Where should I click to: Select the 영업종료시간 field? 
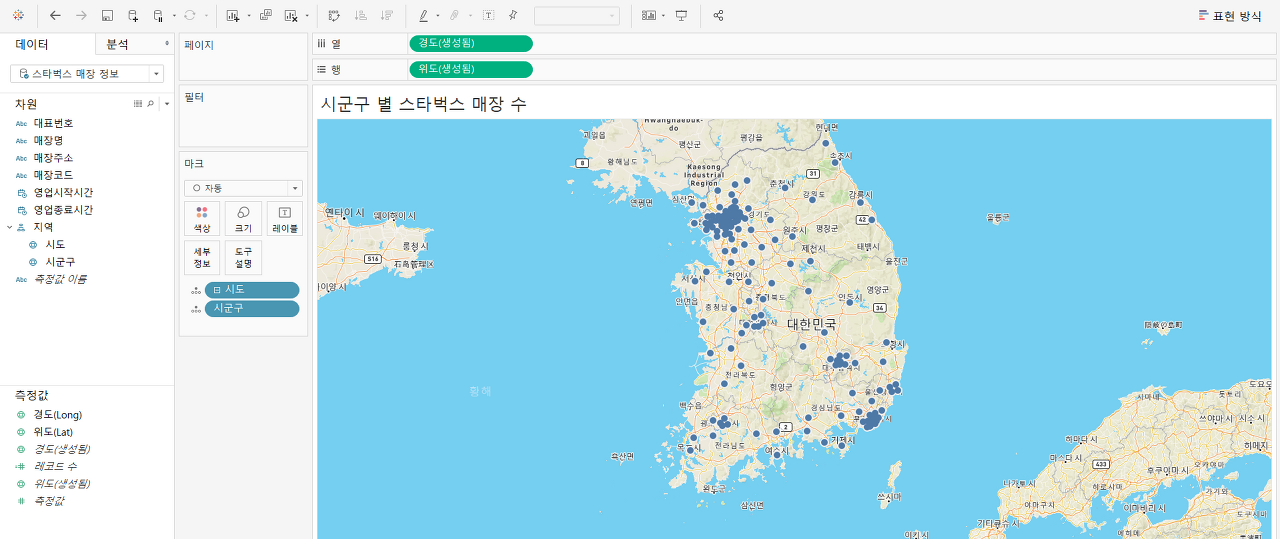pos(63,210)
